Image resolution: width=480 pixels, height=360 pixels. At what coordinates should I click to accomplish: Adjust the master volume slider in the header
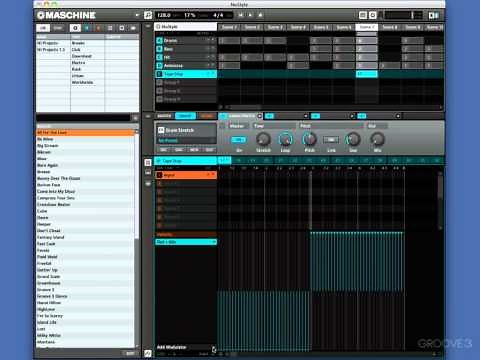coord(404,15)
